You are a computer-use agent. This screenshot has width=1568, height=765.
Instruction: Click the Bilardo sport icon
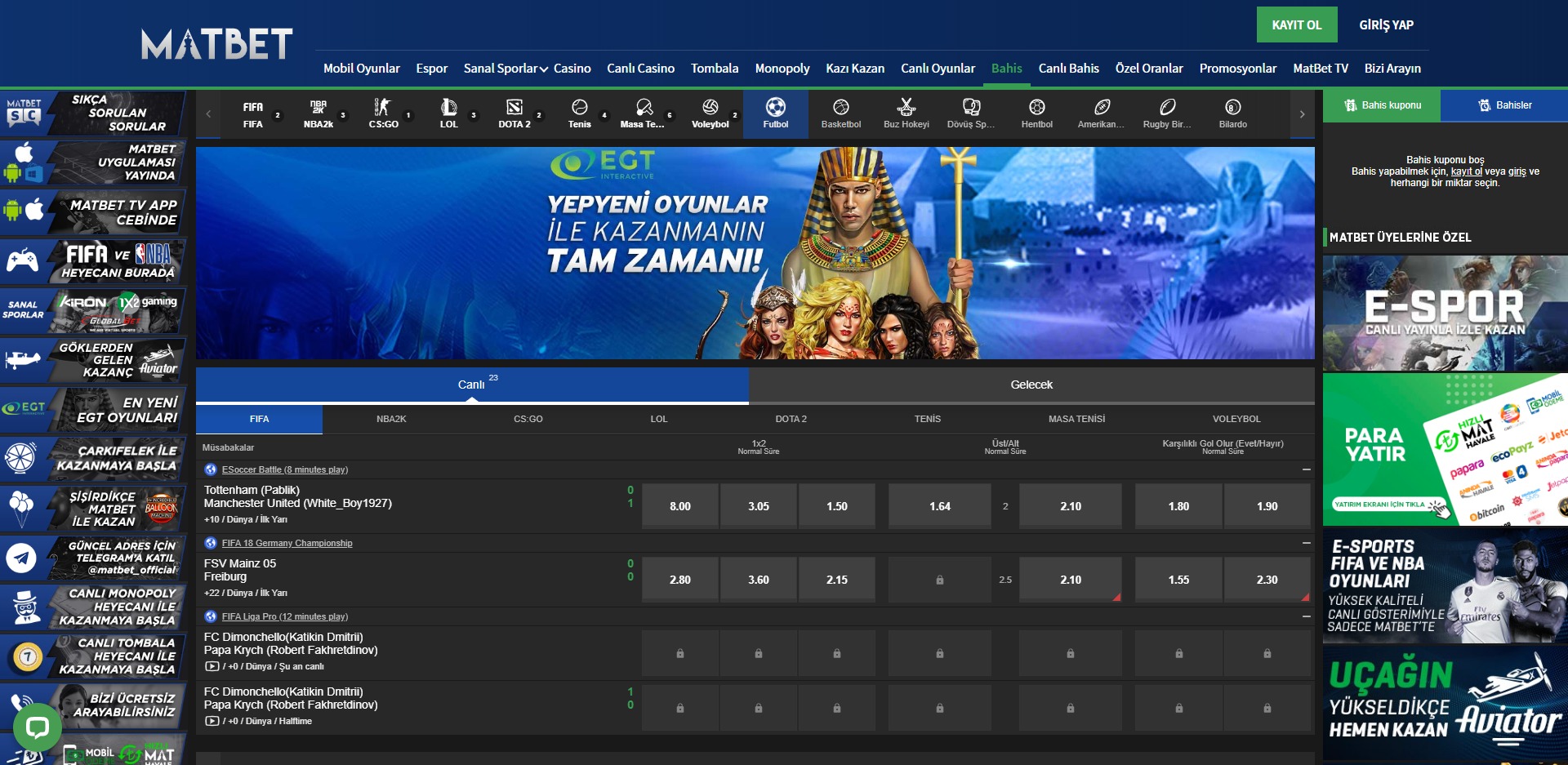coord(1232,113)
